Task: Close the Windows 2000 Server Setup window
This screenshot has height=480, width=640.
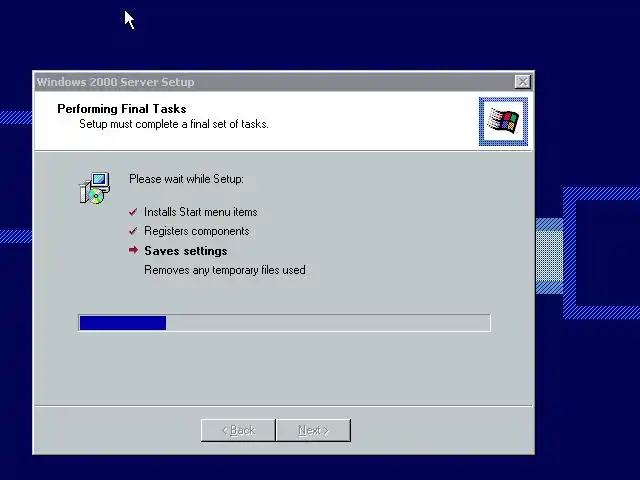Action: tap(523, 82)
